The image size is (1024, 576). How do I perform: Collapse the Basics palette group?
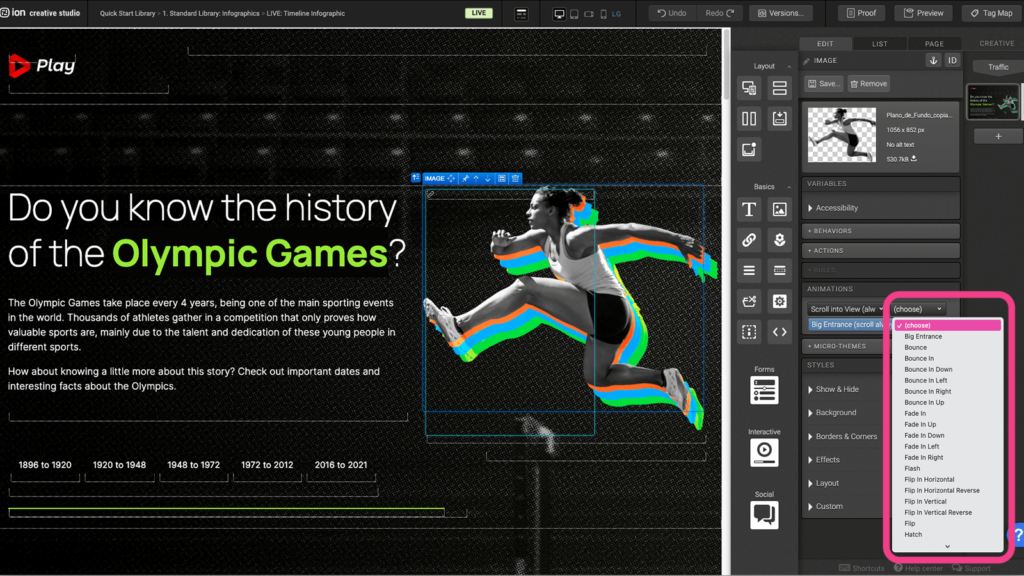pyautogui.click(x=789, y=187)
